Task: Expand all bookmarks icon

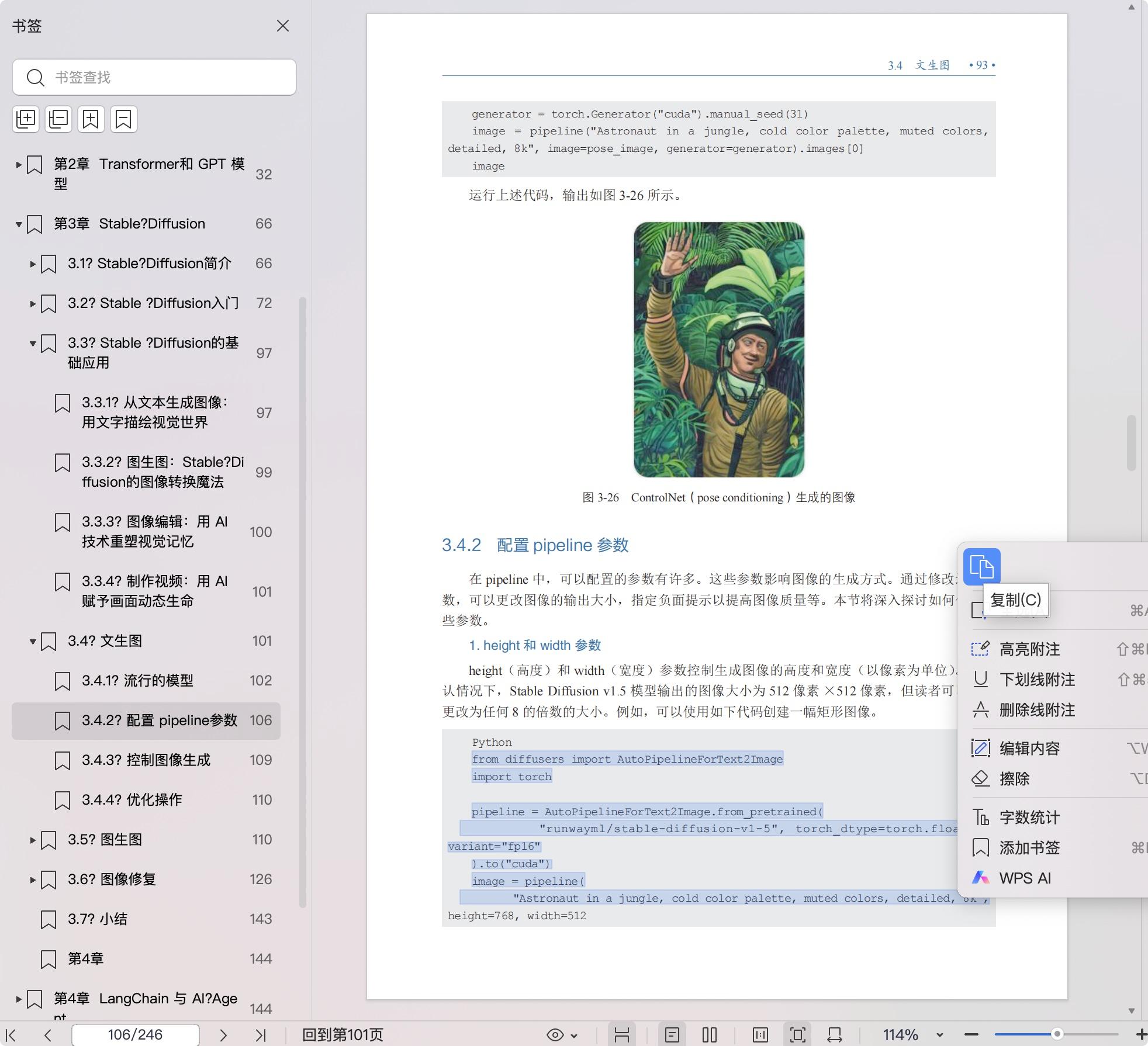Action: point(26,119)
